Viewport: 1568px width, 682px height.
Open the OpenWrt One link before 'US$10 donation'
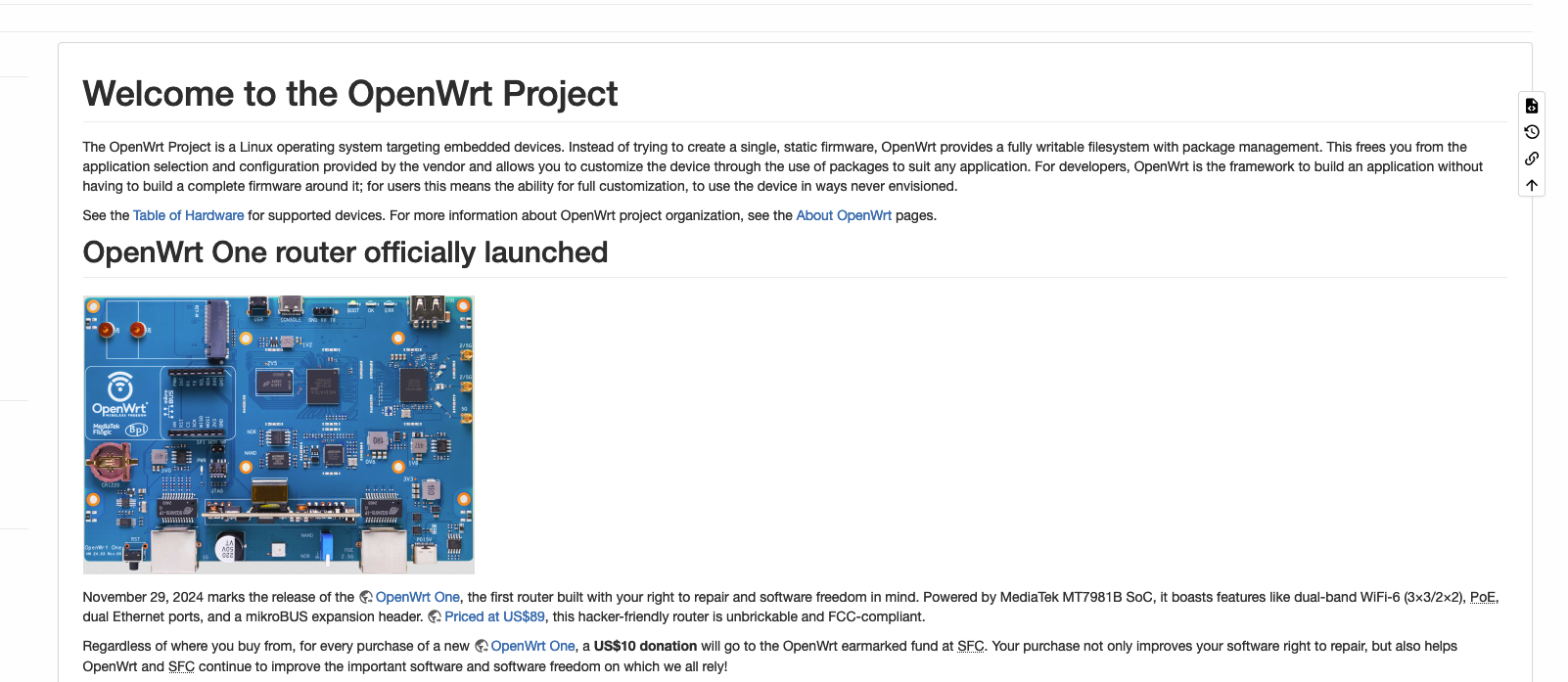[532, 646]
